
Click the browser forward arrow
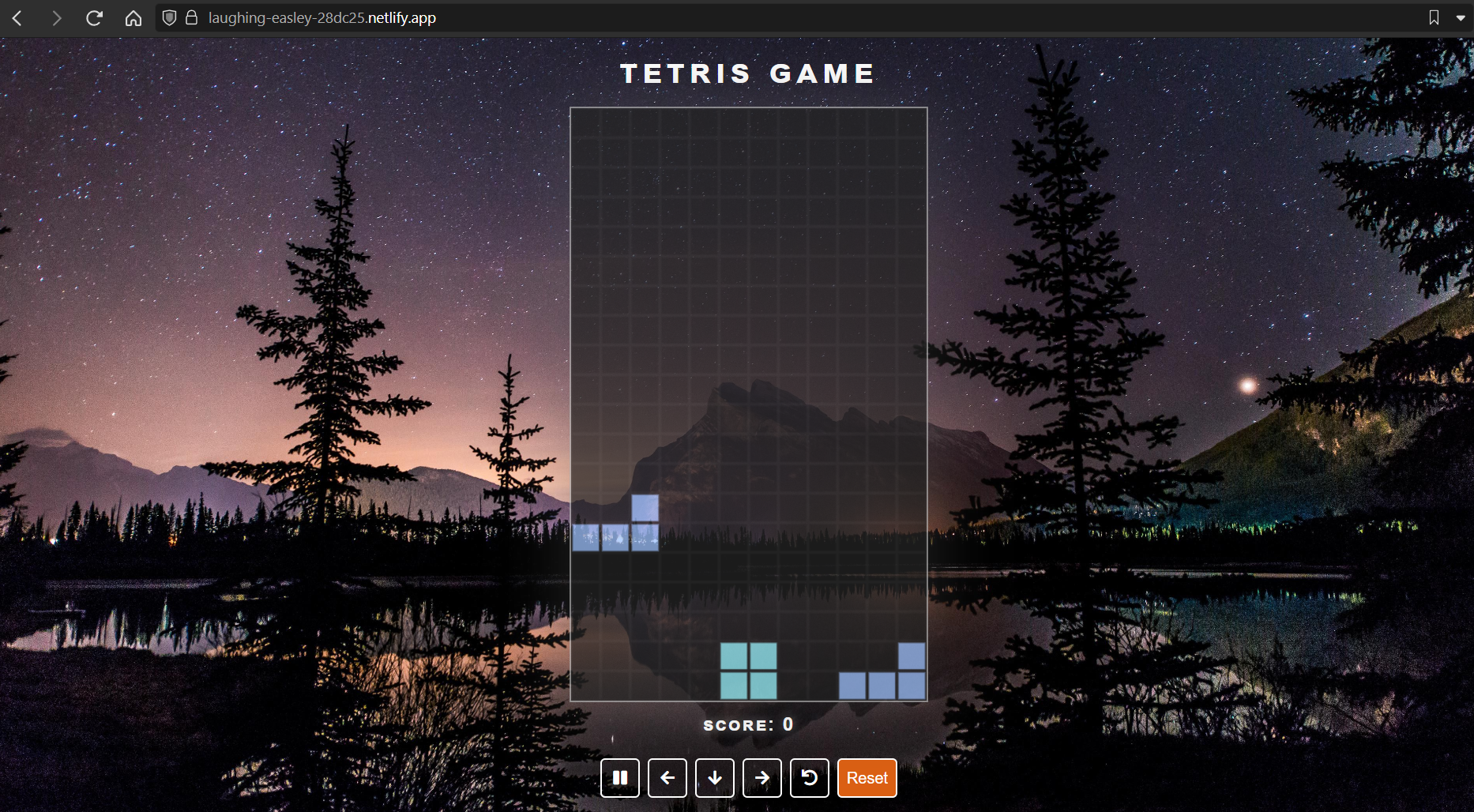[x=56, y=17]
